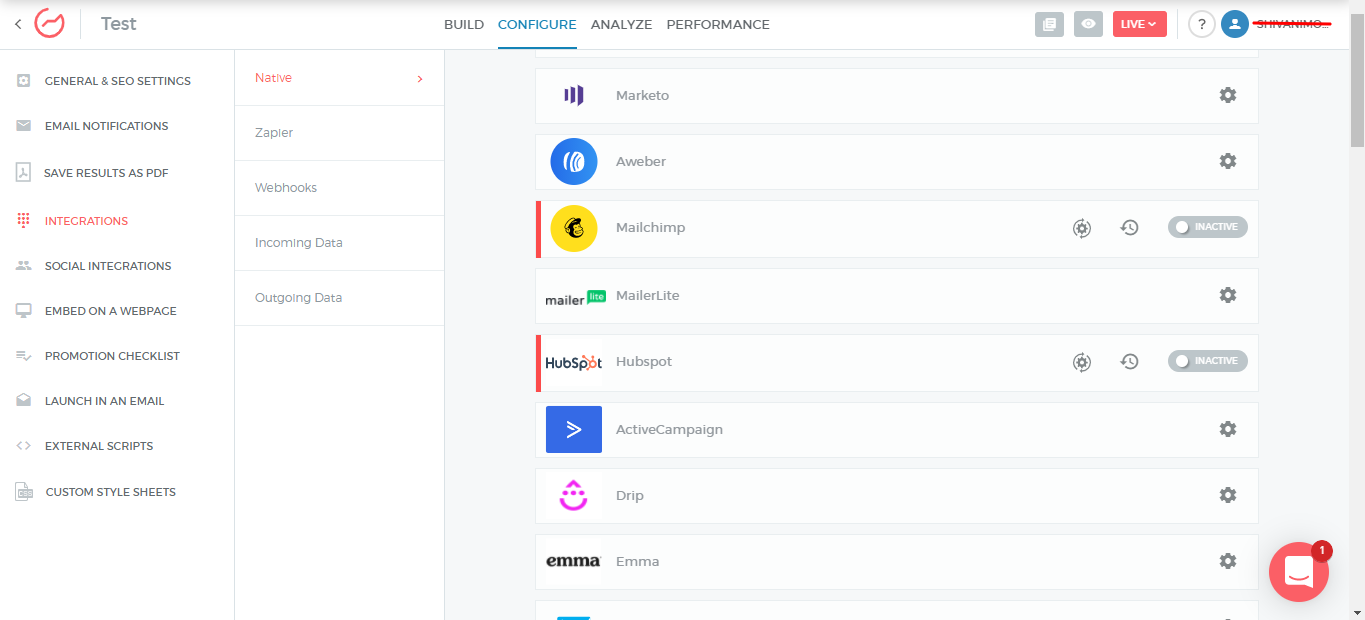Click the project title Test

[x=118, y=24]
